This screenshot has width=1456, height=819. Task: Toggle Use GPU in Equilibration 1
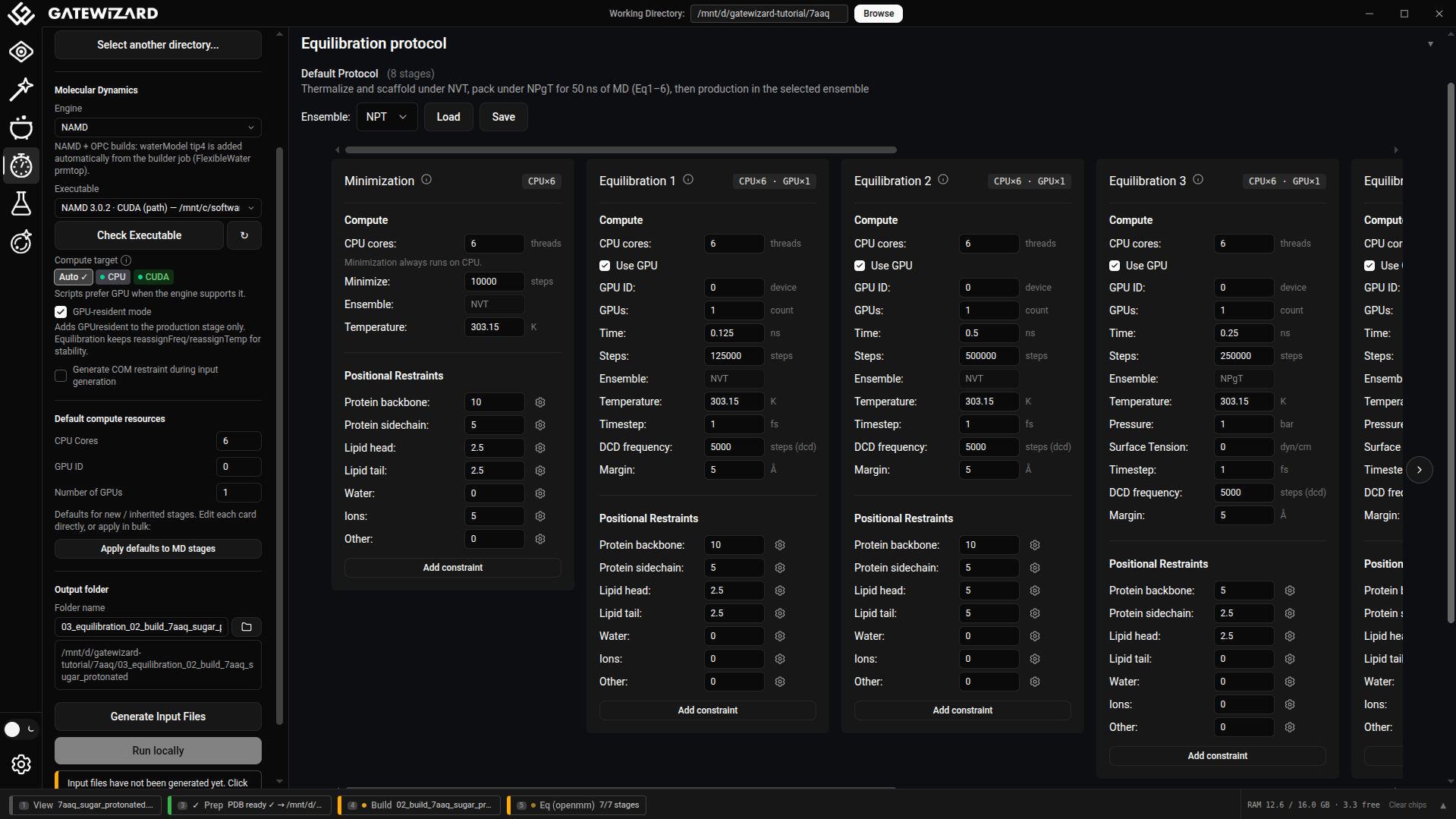tap(605, 266)
